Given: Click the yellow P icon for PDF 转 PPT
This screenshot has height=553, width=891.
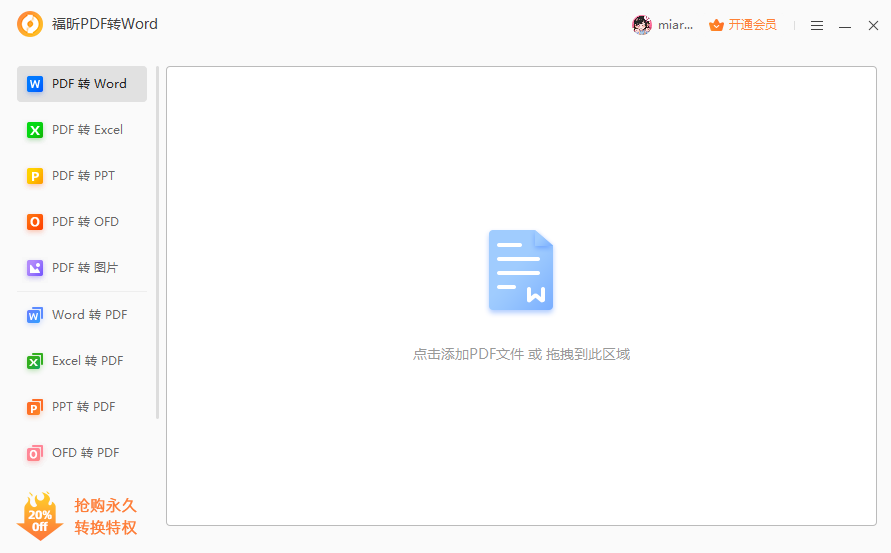Looking at the screenshot, I should coord(35,176).
